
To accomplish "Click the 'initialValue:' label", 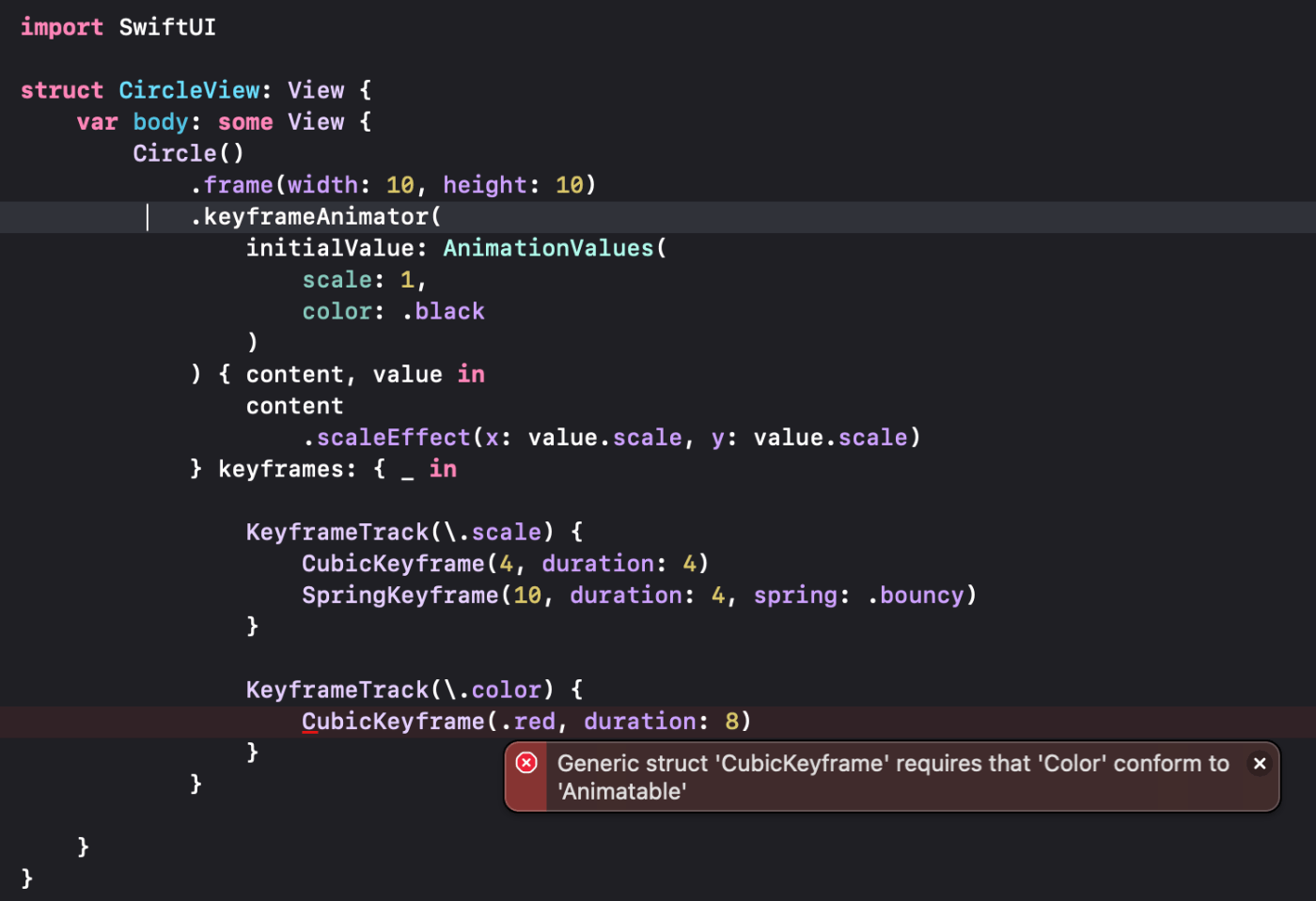I will 337,248.
